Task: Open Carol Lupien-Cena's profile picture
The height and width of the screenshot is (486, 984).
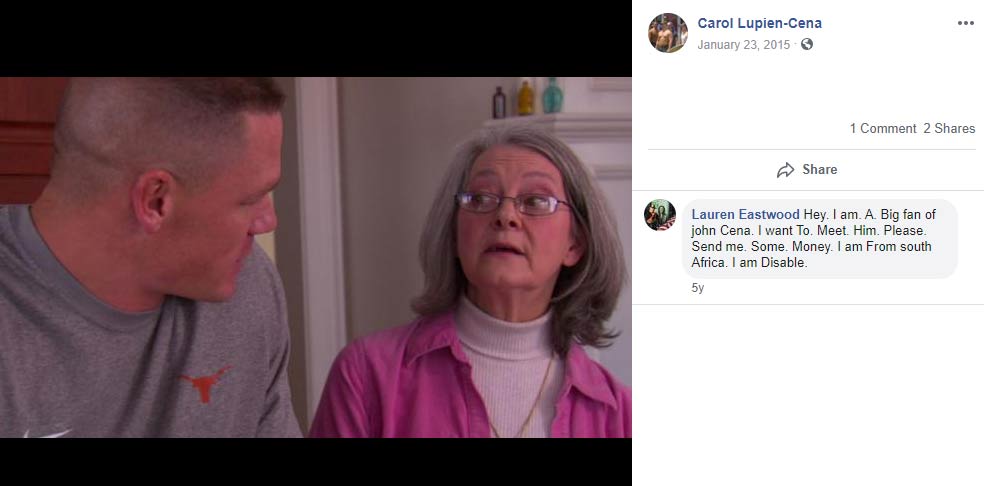Action: tap(668, 33)
